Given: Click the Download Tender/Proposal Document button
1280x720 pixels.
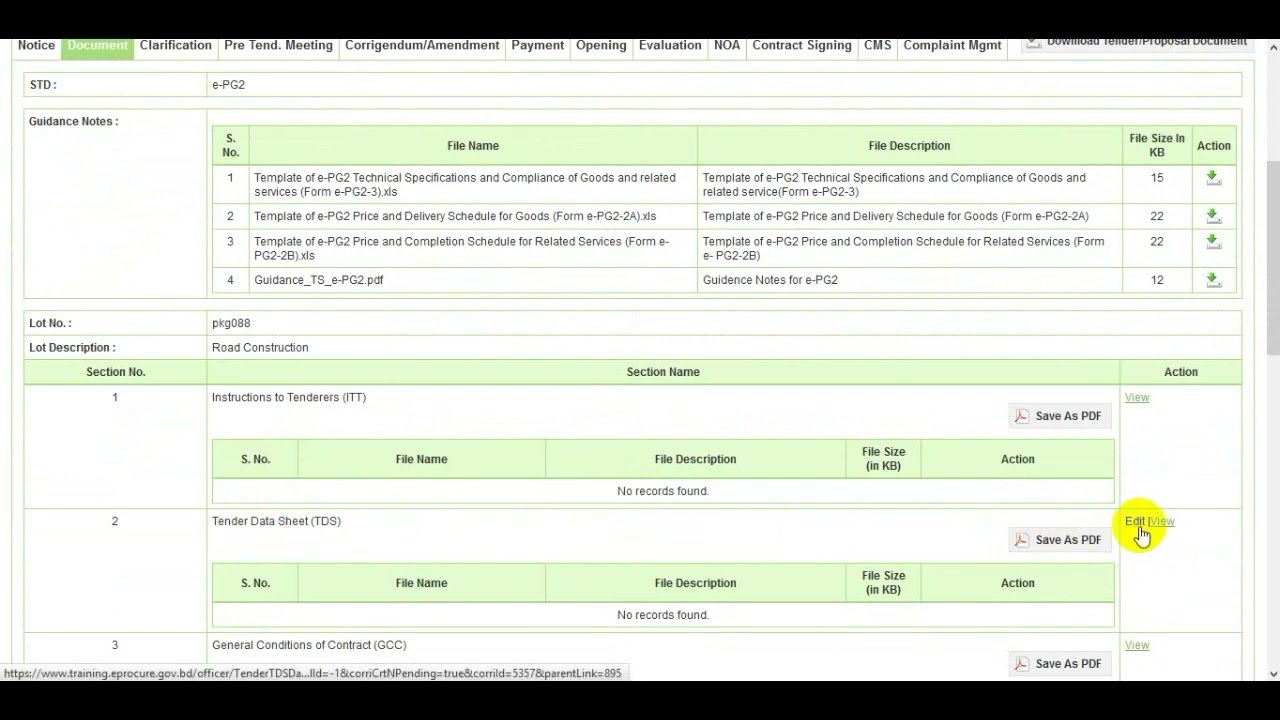Looking at the screenshot, I should pos(1136,42).
